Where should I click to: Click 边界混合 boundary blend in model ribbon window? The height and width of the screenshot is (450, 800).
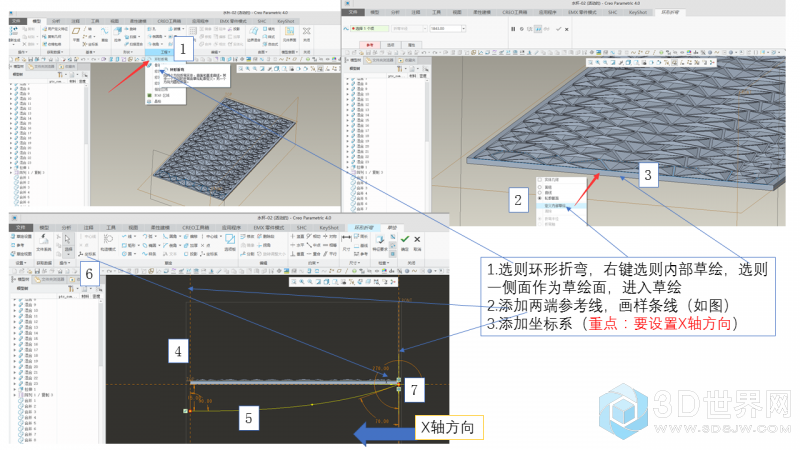254,34
